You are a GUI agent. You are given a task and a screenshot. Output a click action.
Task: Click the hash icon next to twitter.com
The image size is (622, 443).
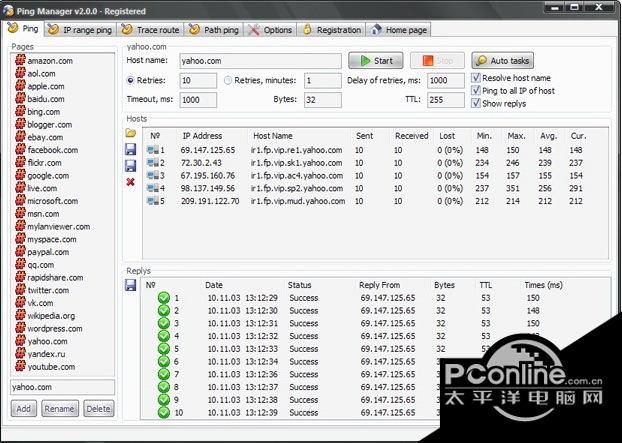[x=20, y=290]
